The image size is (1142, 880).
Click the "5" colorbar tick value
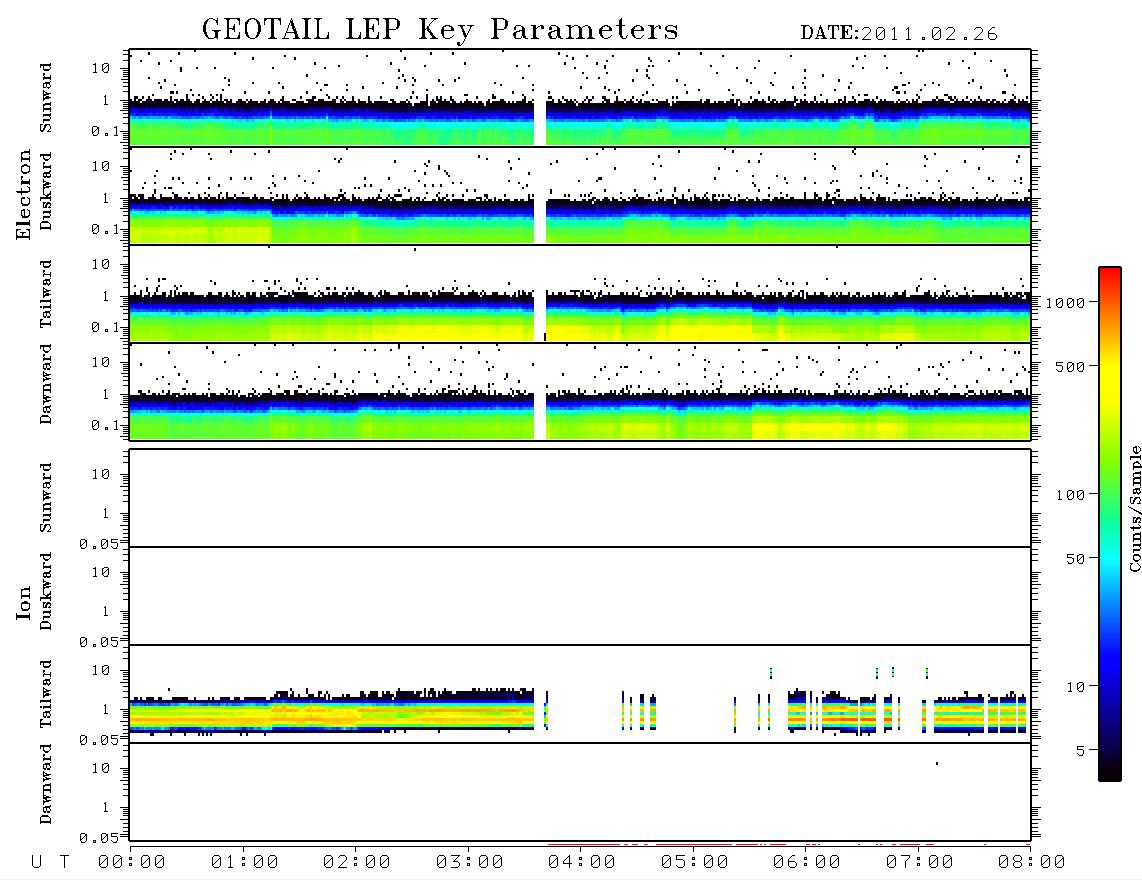tap(1081, 751)
